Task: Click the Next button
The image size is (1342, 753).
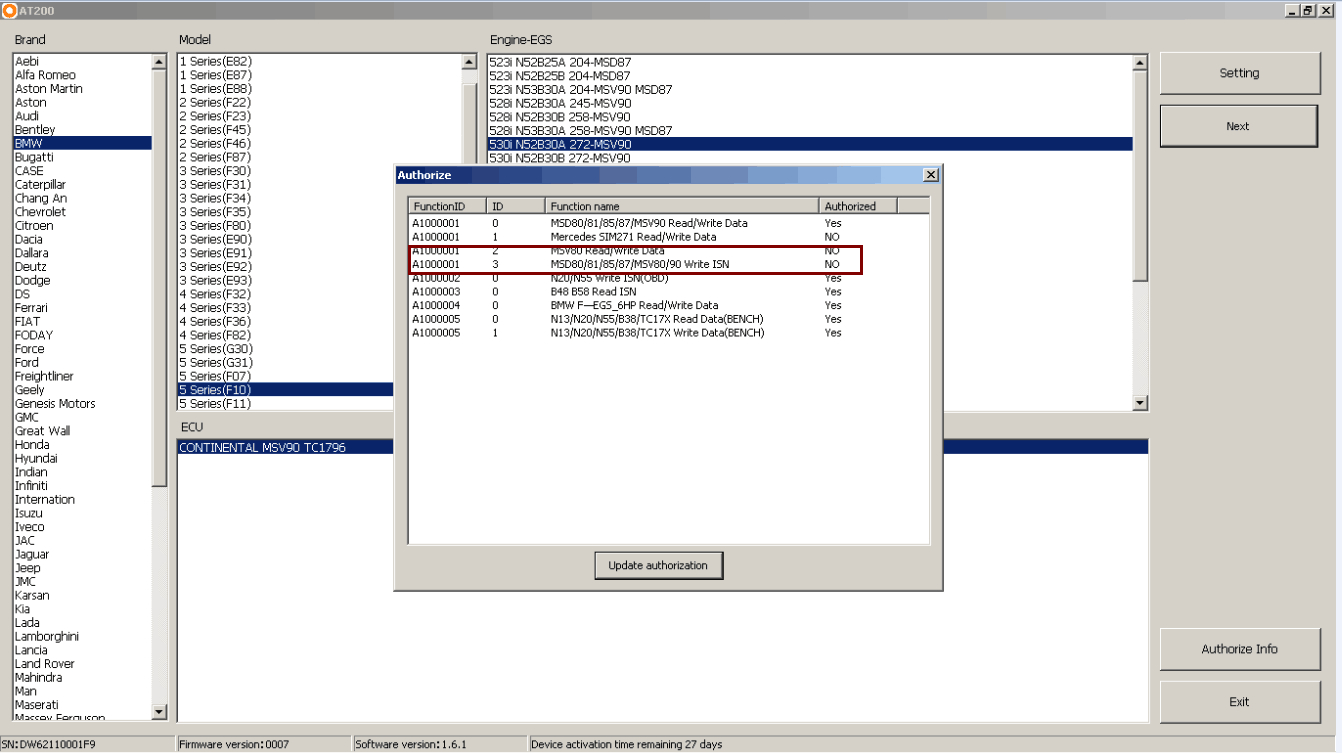Action: click(1239, 125)
